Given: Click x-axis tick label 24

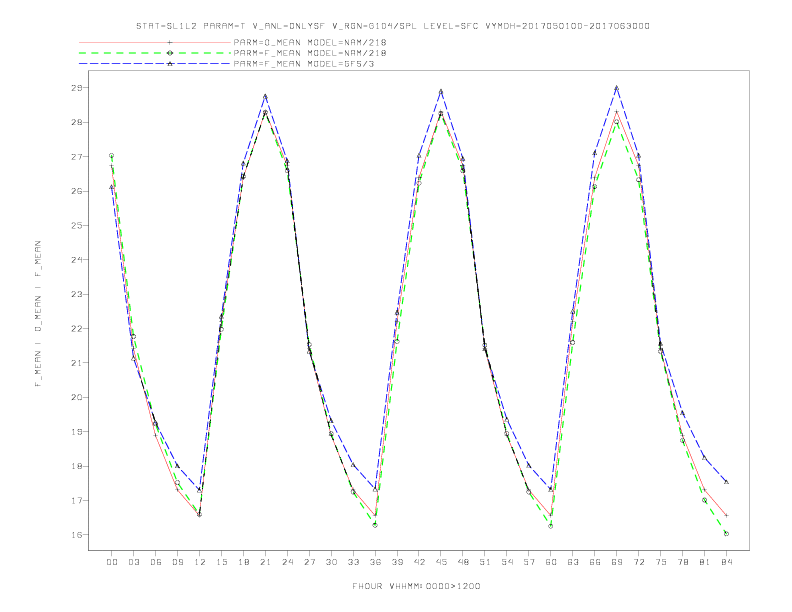Looking at the screenshot, I should [287, 562].
